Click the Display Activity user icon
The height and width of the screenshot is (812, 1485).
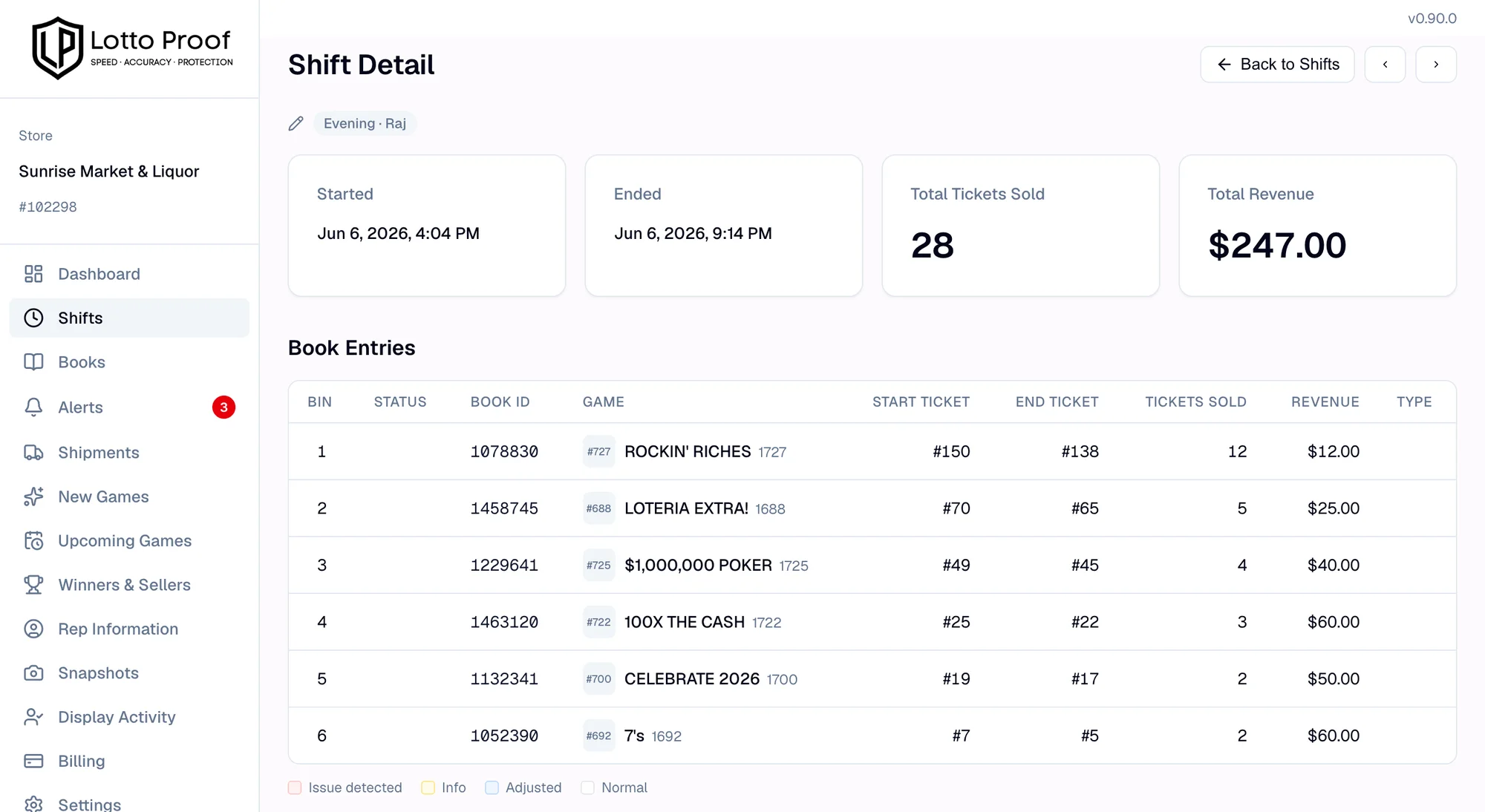pos(33,717)
